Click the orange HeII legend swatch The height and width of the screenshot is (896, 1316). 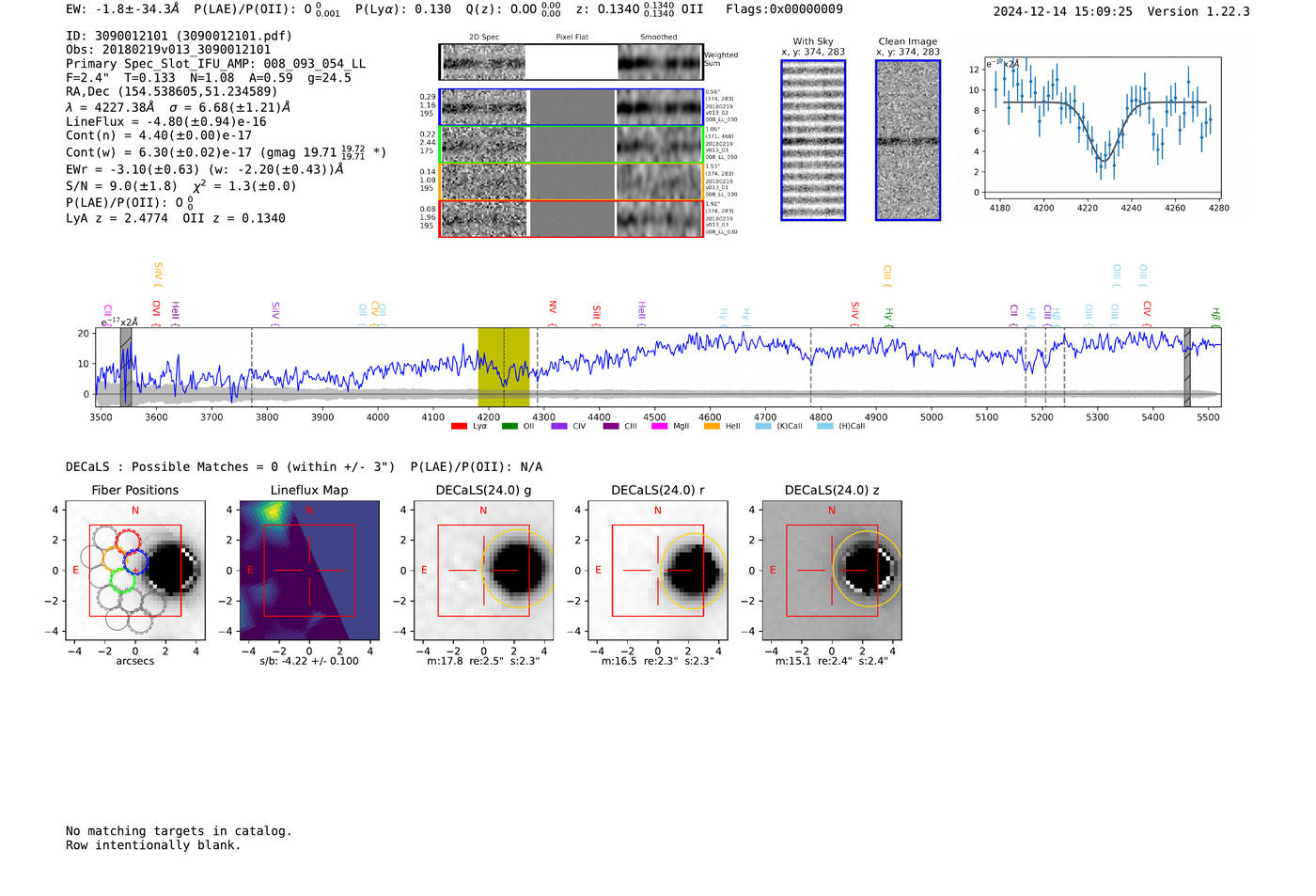[712, 427]
